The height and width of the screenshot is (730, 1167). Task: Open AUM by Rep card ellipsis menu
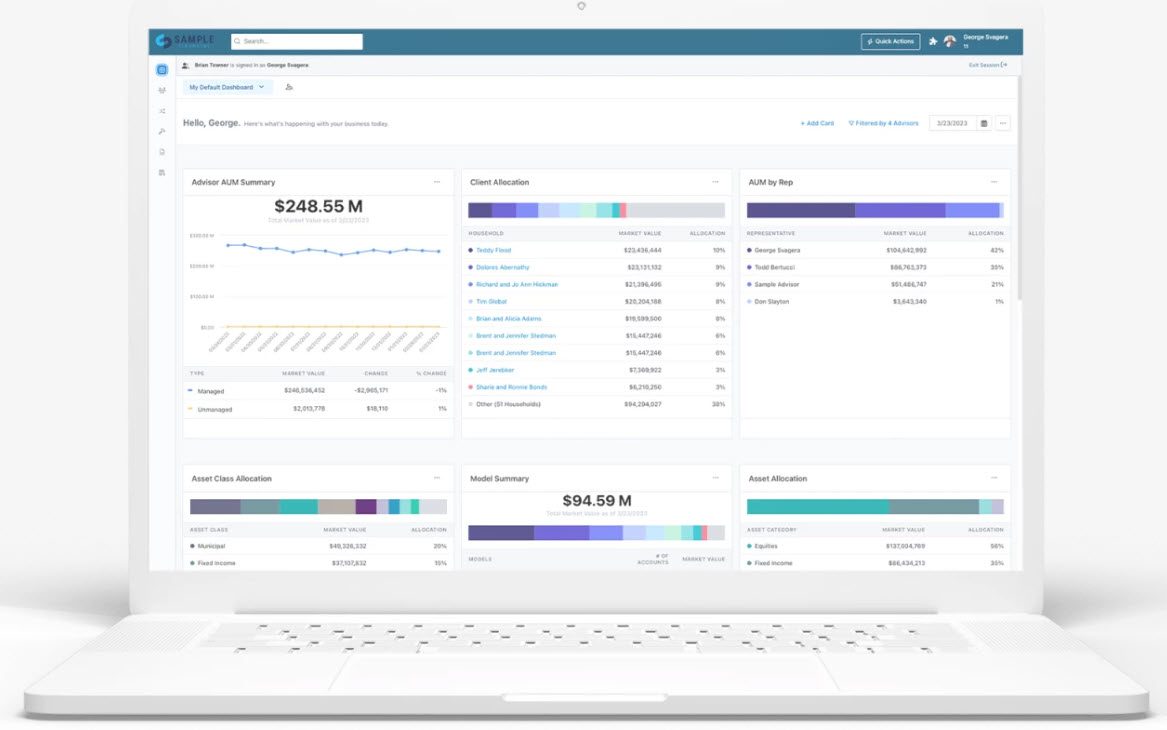click(x=994, y=182)
